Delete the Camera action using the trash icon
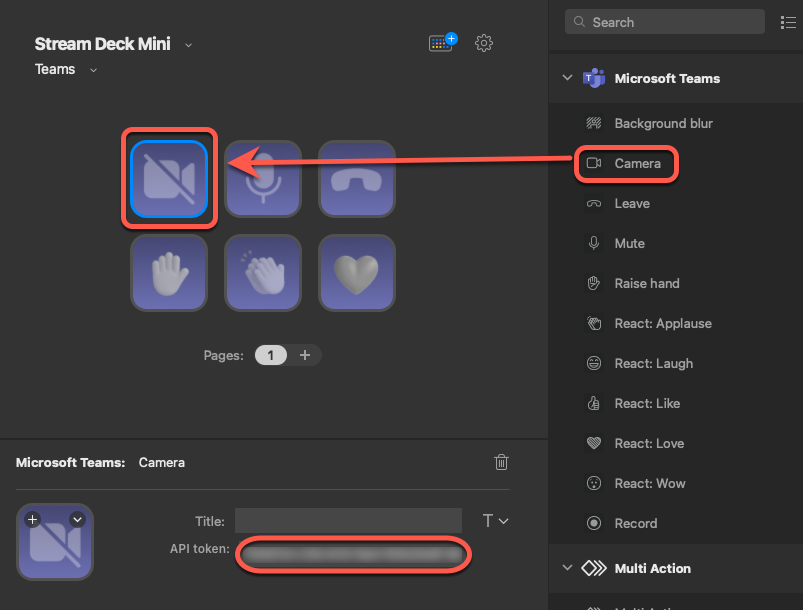 501,462
